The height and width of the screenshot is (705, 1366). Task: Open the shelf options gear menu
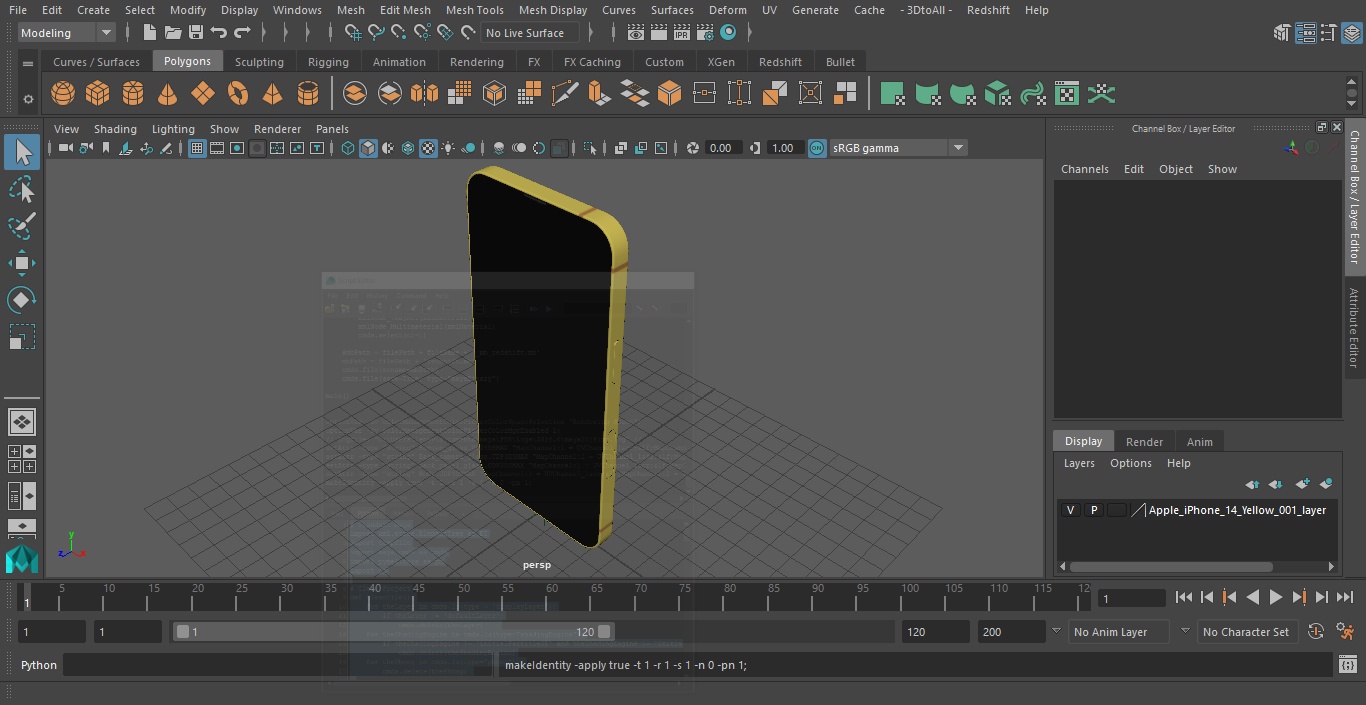click(x=28, y=98)
